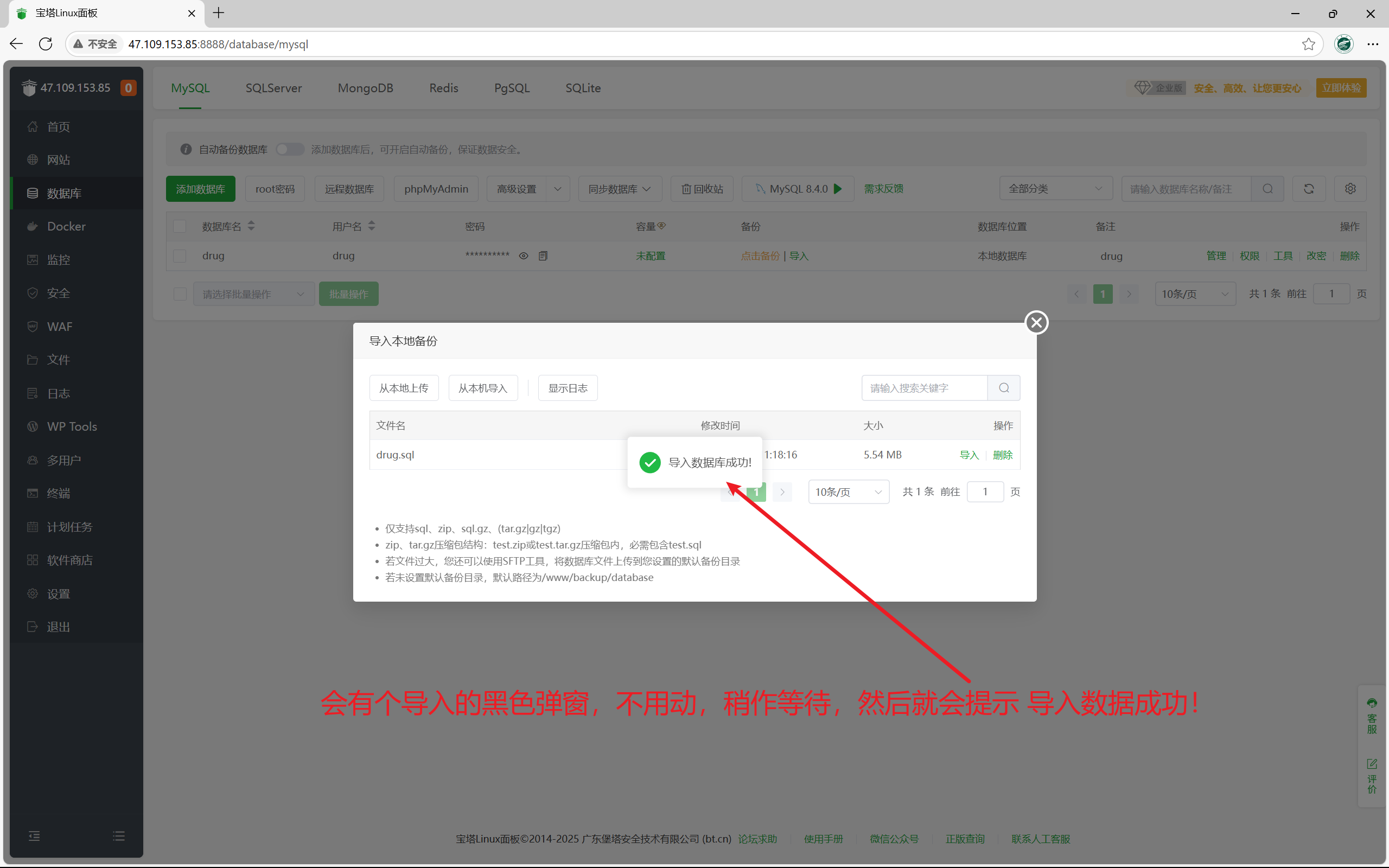Click the search icon in import dialog
Screen dimensions: 1389x868
click(1003, 388)
